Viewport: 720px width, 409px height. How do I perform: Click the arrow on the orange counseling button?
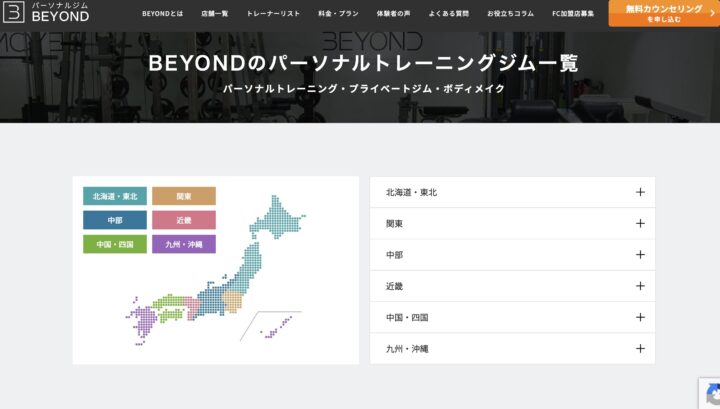point(712,13)
